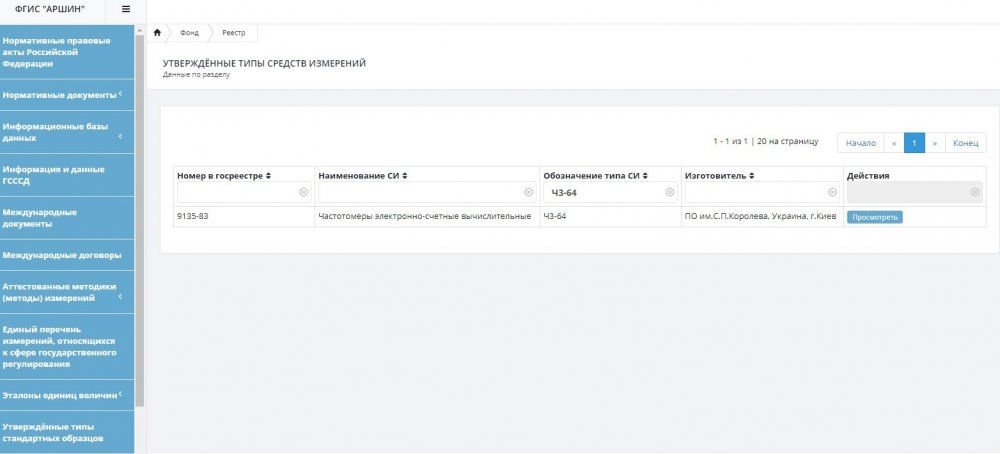1000x454 pixels.
Task: Toggle the hamburger sidebar menu
Action: 126,9
